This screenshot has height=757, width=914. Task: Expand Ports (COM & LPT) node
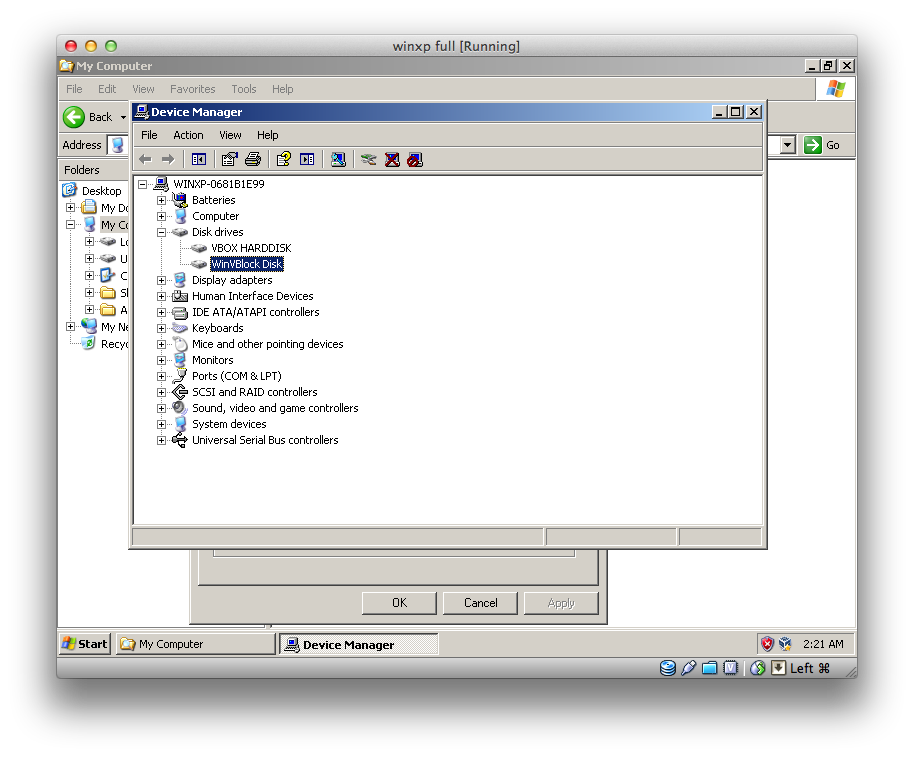coord(161,376)
